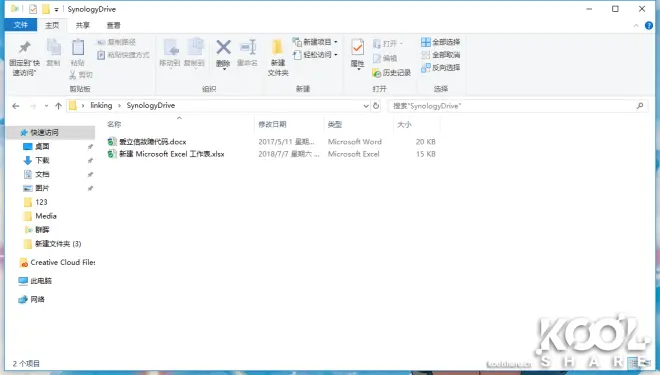The width and height of the screenshot is (660, 375).
Task: Click the New folder icon in title bar
Action: click(x=46, y=9)
